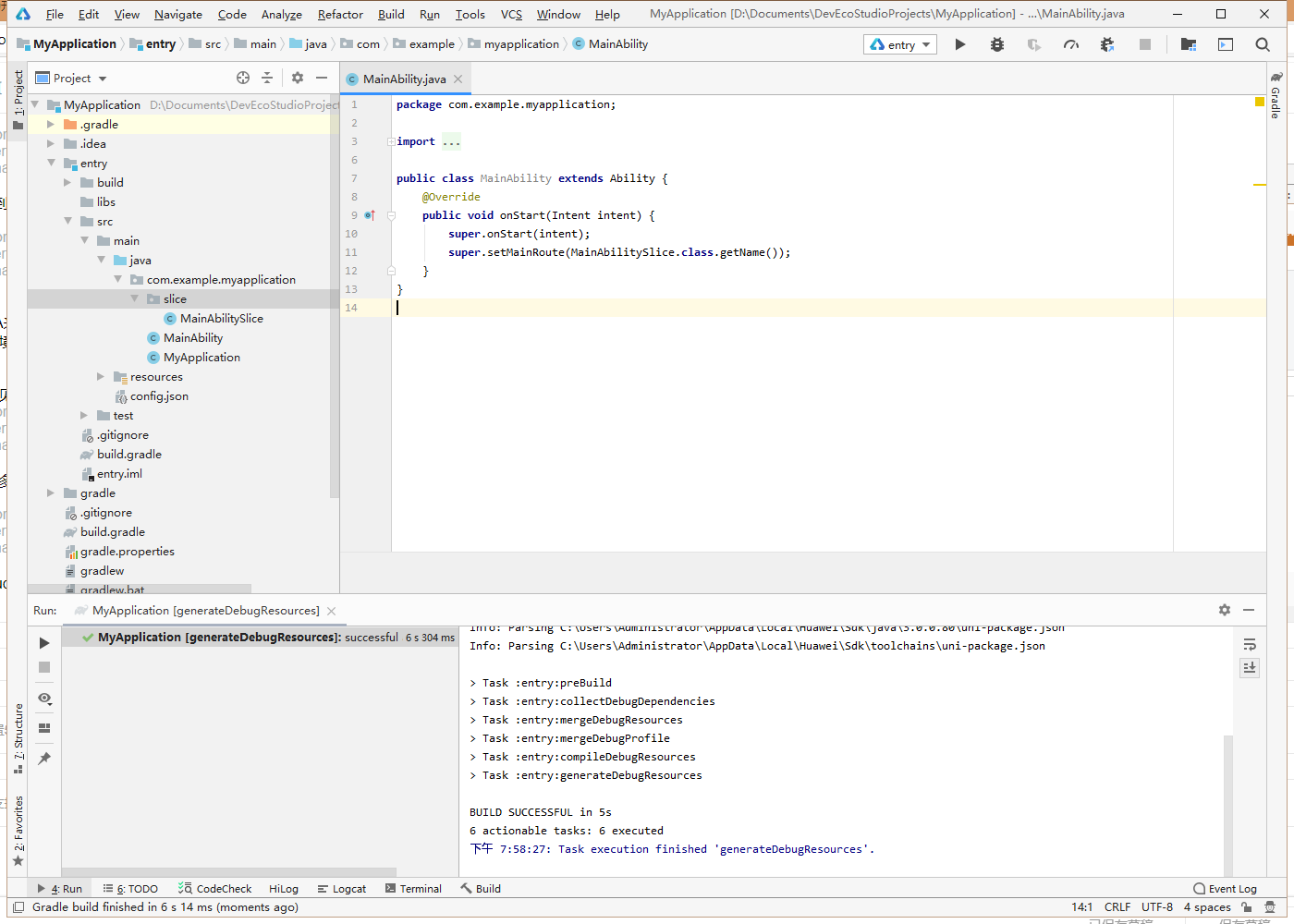Run with coverage icon in toolbar
The image size is (1294, 924).
click(x=1034, y=44)
